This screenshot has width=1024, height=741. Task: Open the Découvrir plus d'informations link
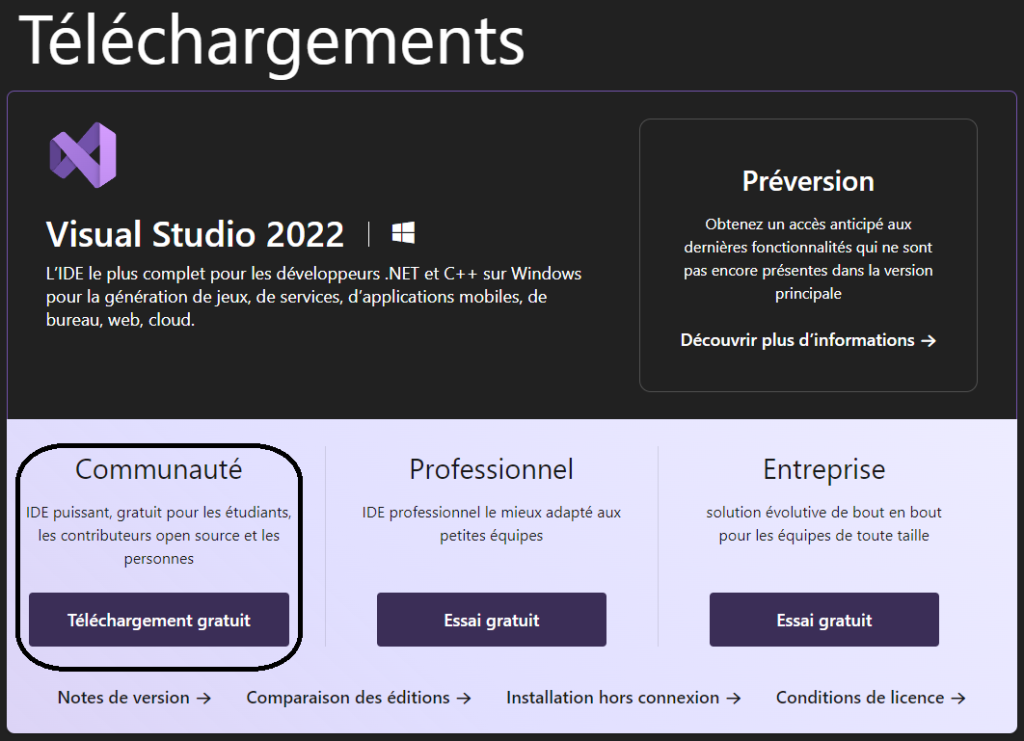[x=808, y=340]
